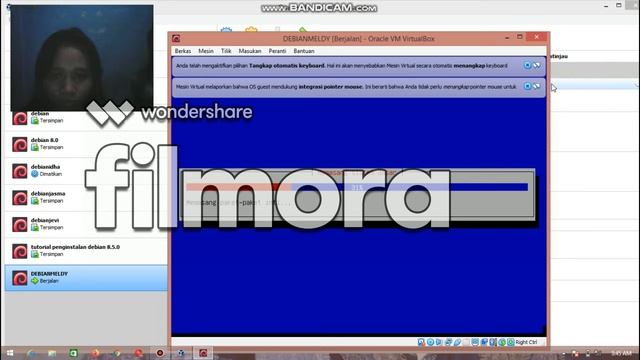This screenshot has width=640, height=360.
Task: Suppress future mouse integration notifications
Action: tap(537, 86)
